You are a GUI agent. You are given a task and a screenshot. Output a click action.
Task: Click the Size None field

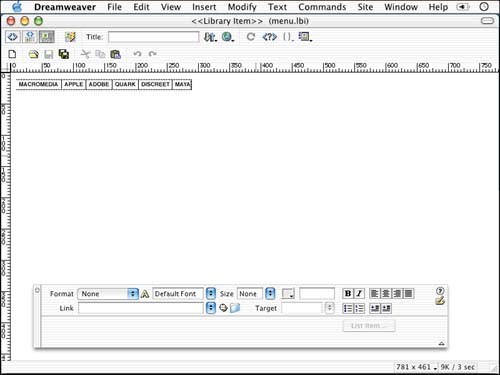[250, 294]
